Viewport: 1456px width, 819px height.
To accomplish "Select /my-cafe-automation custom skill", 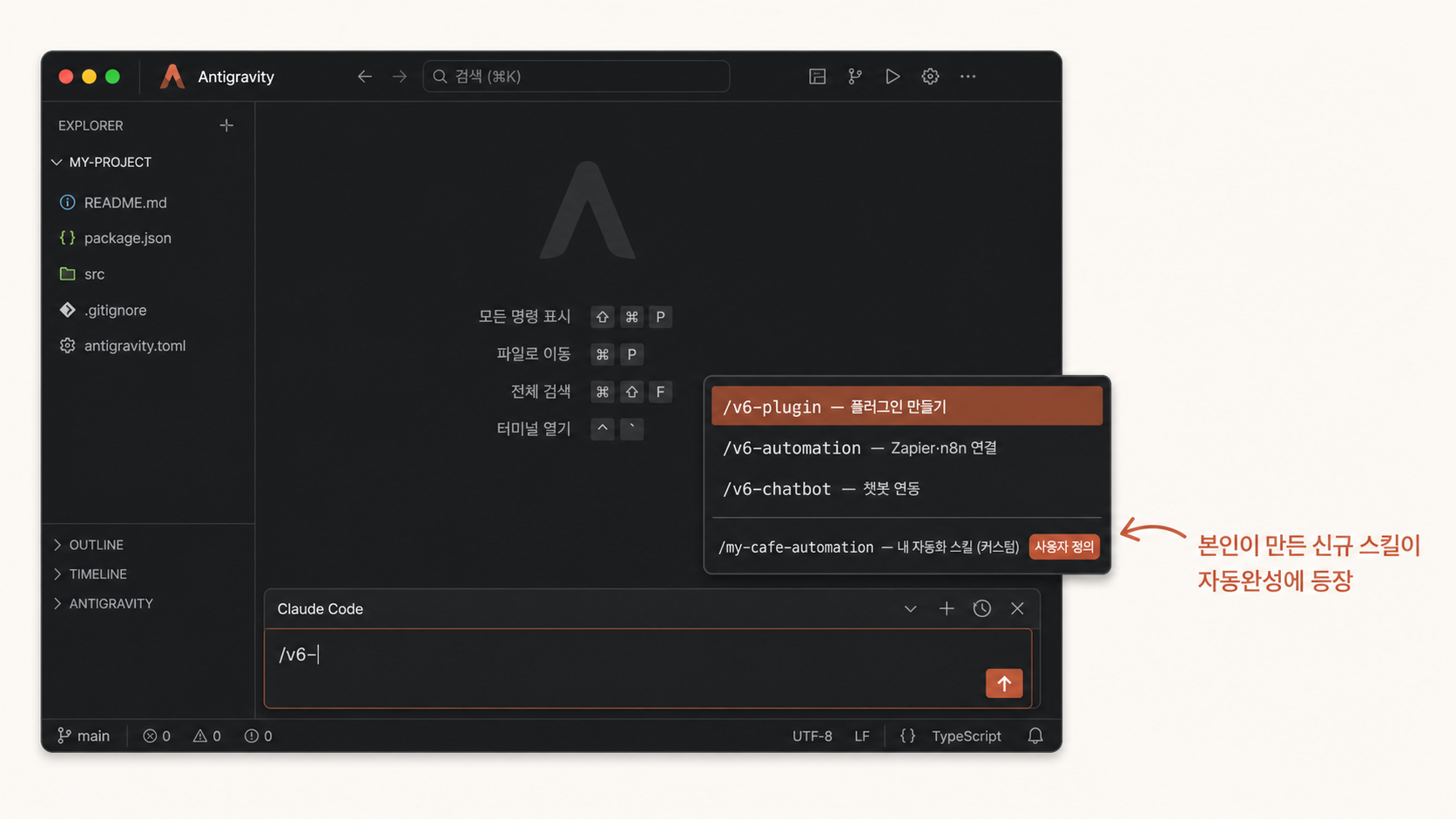I will (x=907, y=547).
